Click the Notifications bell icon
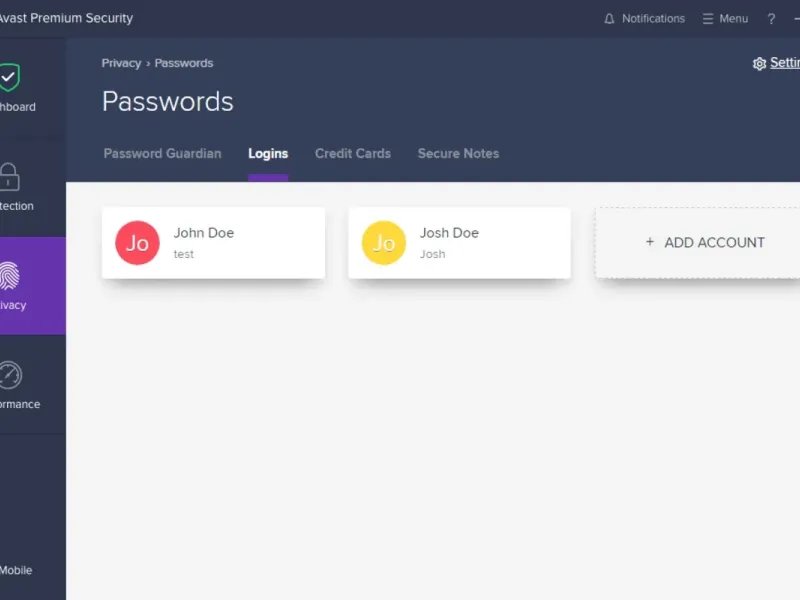The width and height of the screenshot is (800, 600). coord(609,19)
